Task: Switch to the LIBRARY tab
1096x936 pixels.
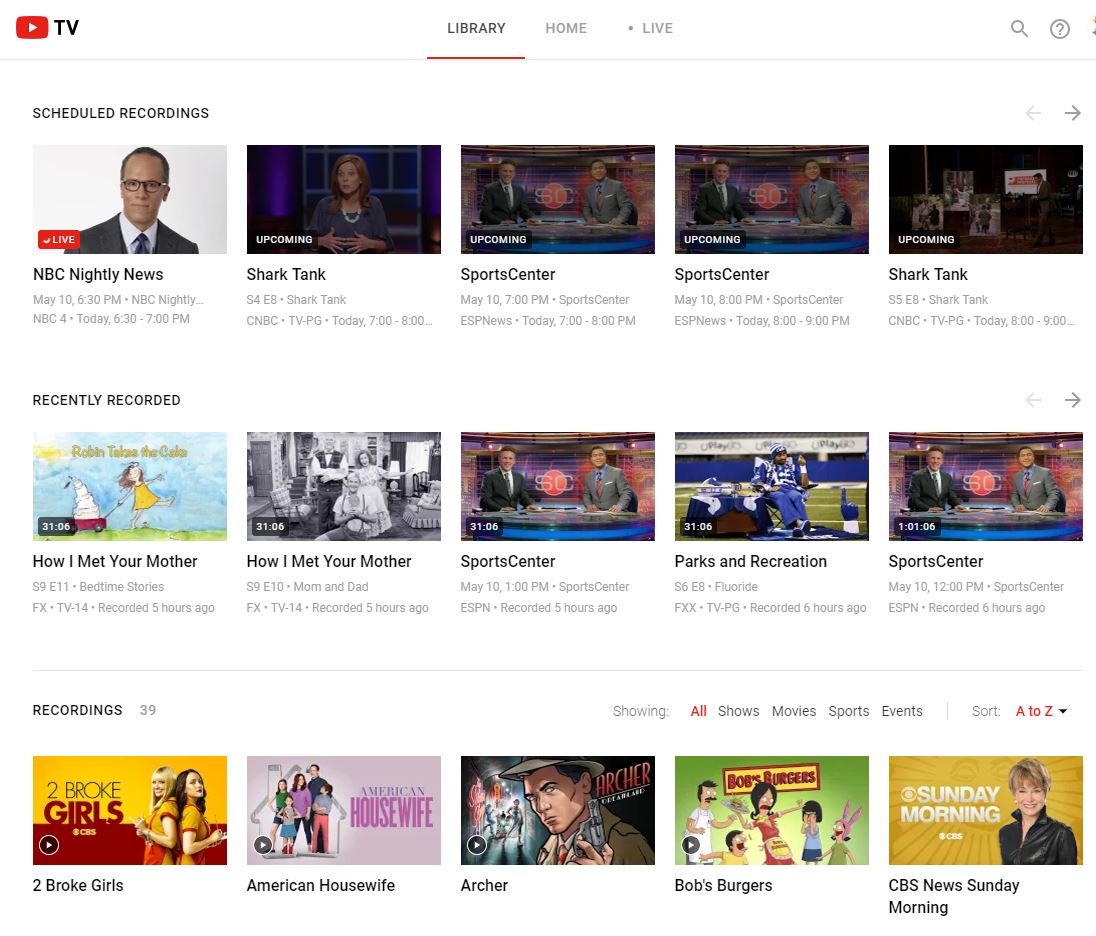Action: [x=476, y=29]
